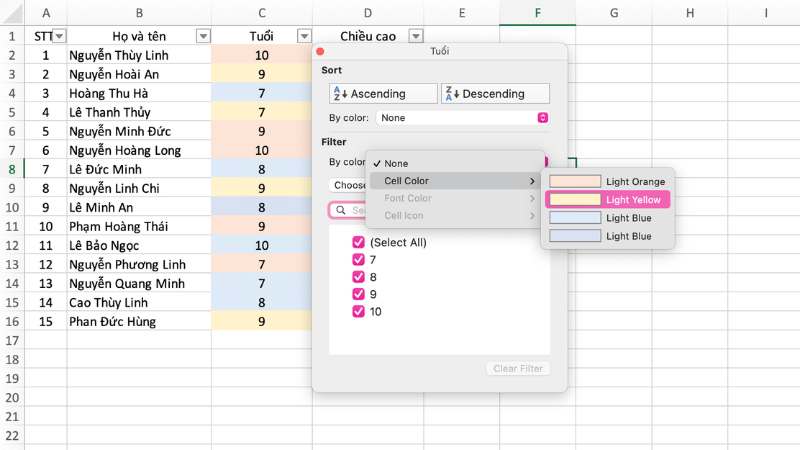Open filter arrow on STT column header
The width and height of the screenshot is (800, 450).
59,36
